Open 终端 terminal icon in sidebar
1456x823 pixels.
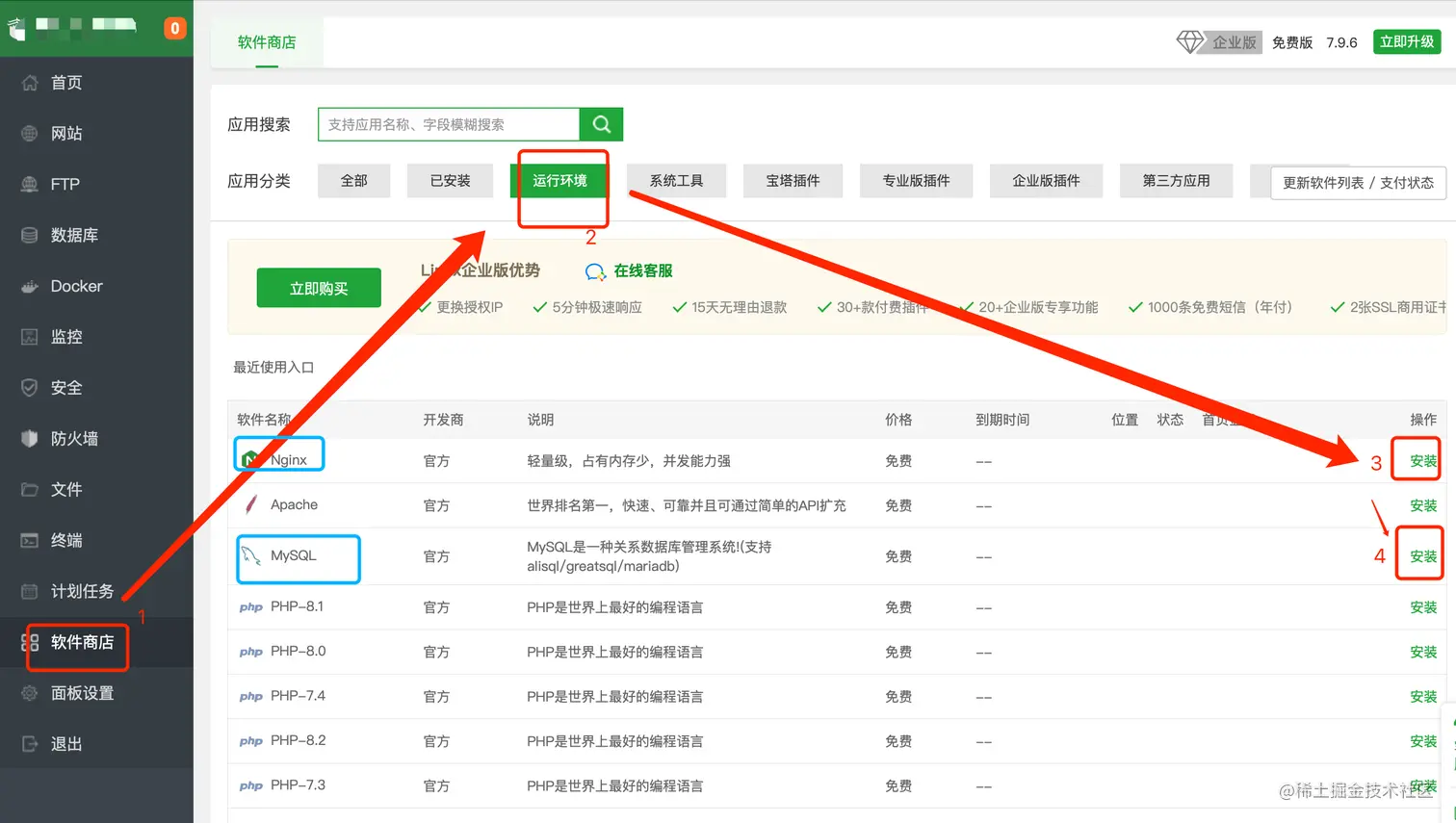click(30, 541)
